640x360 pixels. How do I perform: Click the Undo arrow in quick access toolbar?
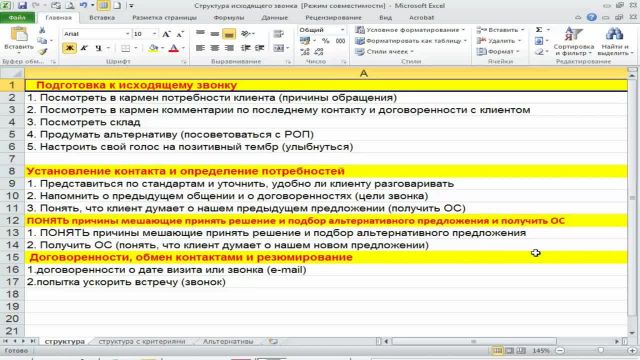83,6
